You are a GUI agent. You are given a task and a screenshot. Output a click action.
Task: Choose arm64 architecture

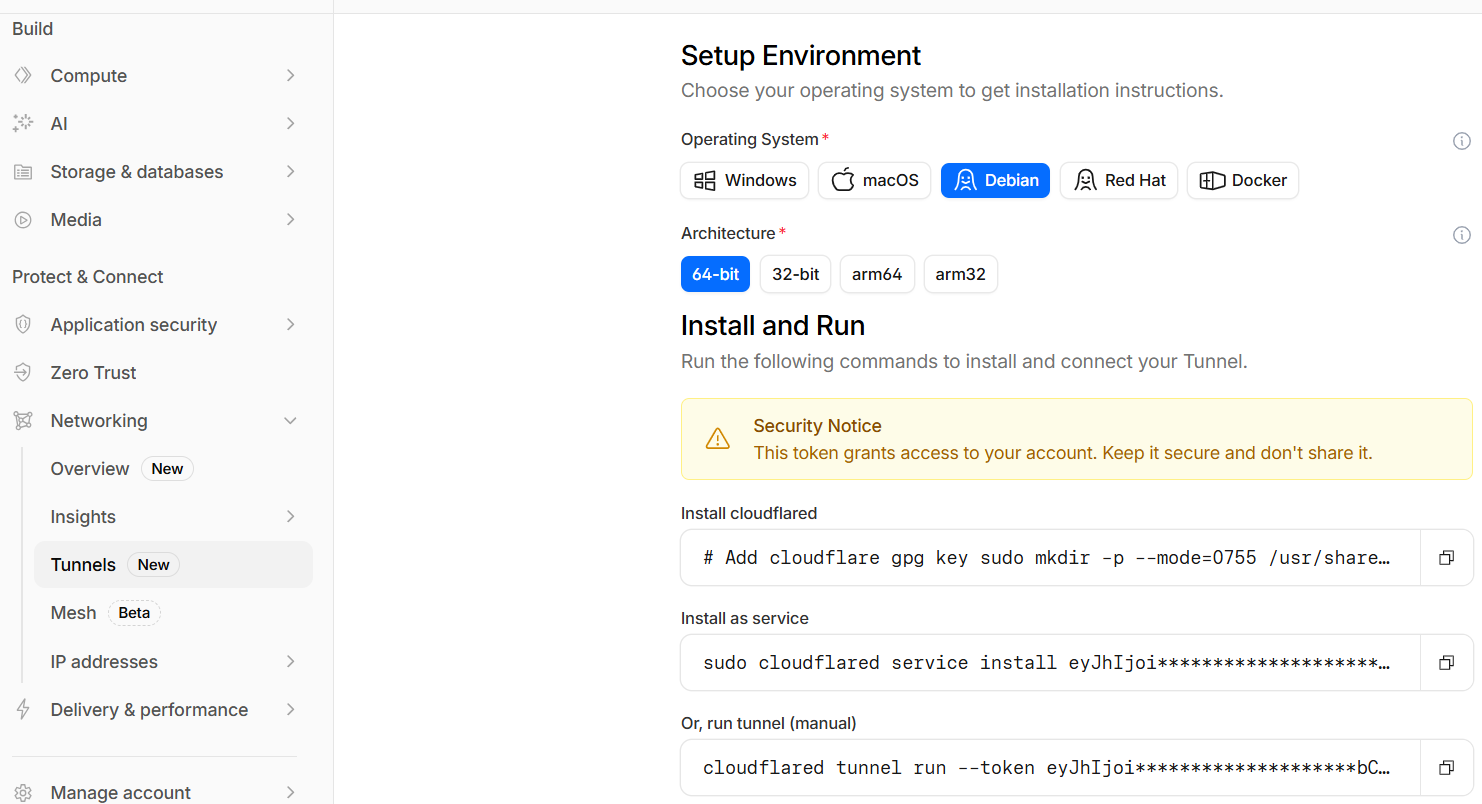pyautogui.click(x=877, y=274)
